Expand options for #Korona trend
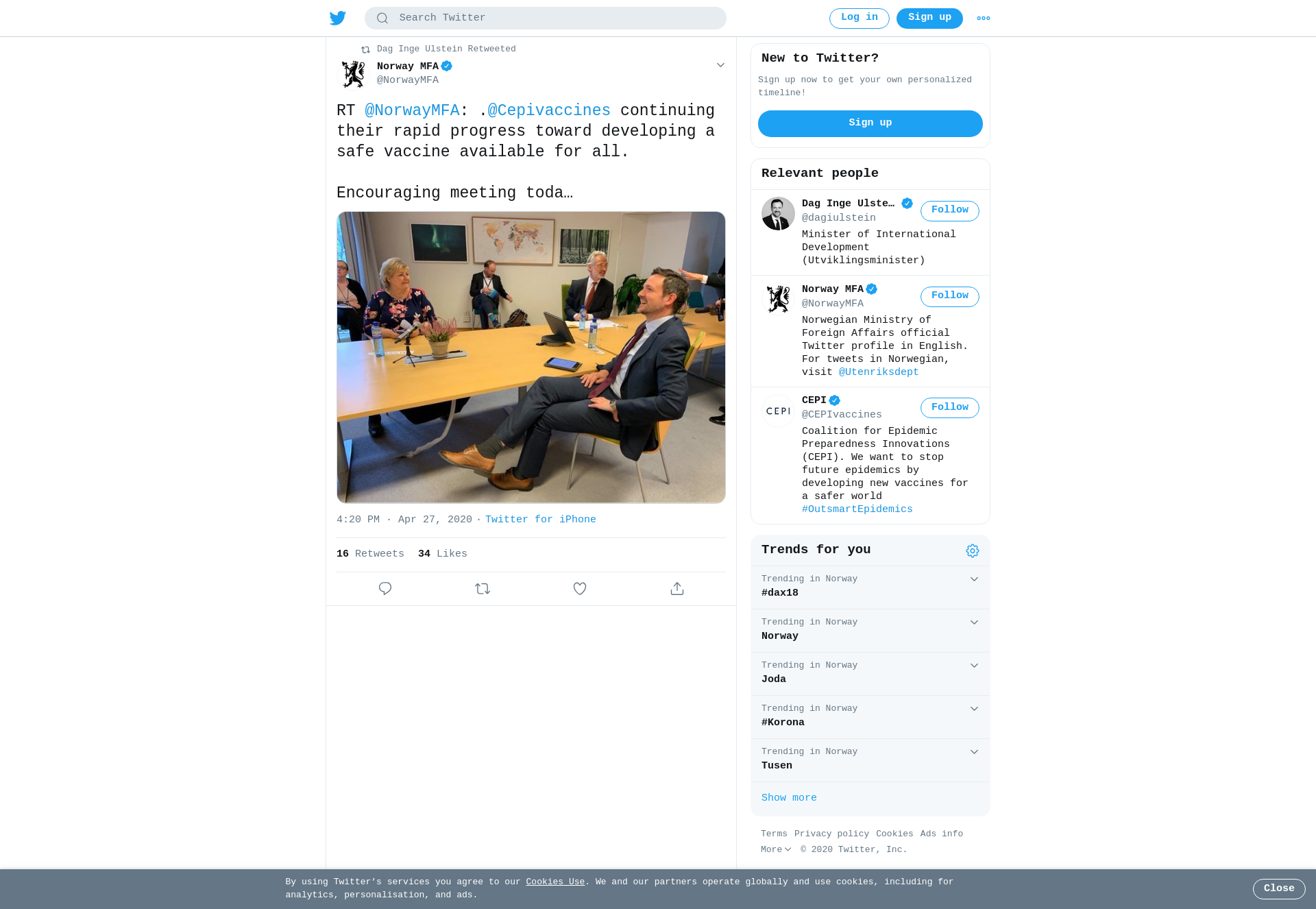Screen dimensions: 1316x909 point(974,709)
